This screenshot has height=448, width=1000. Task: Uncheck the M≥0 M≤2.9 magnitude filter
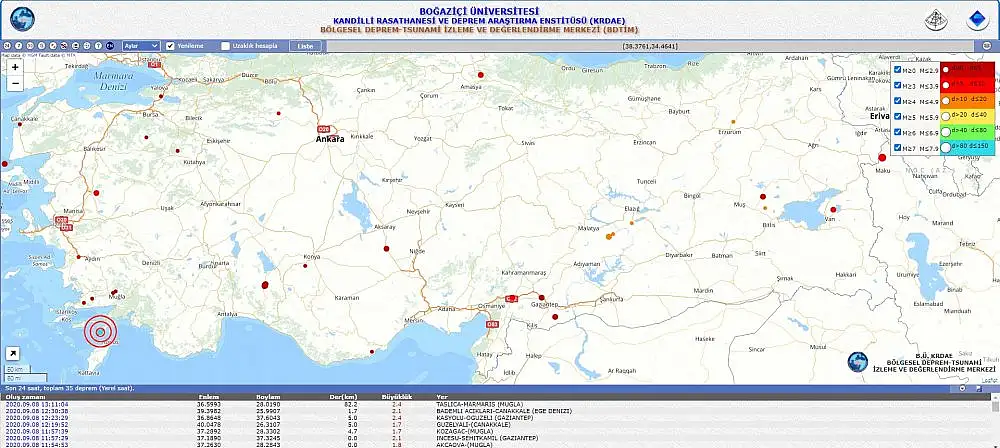(x=898, y=70)
